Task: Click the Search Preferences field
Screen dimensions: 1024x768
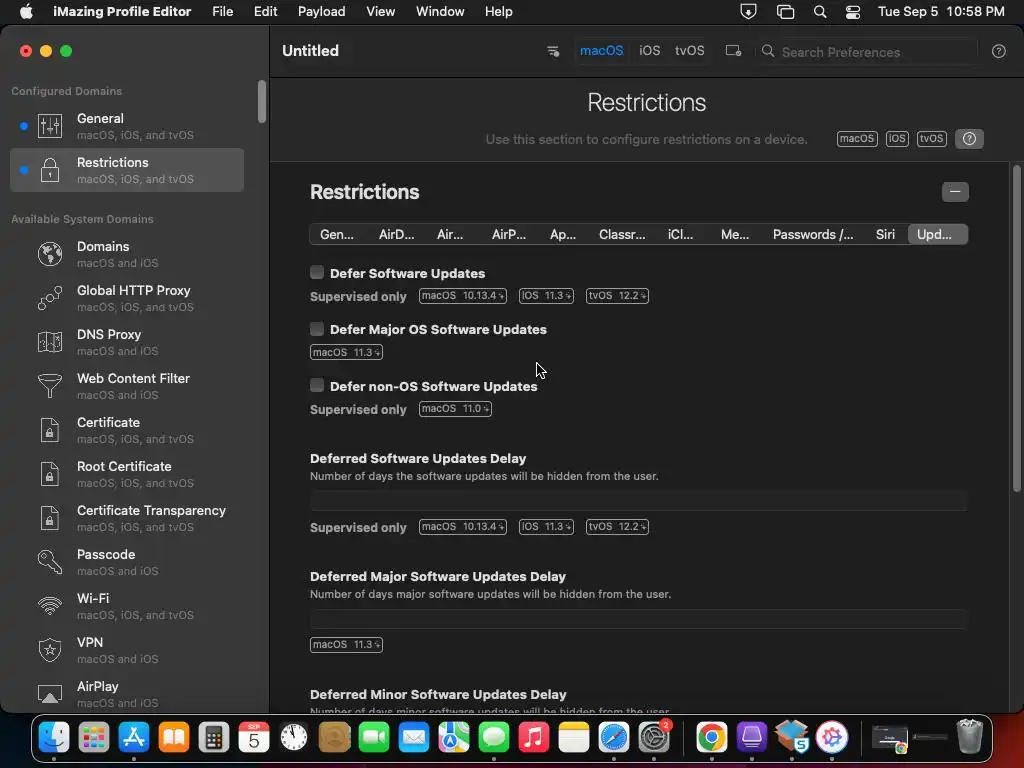Action: pos(867,52)
